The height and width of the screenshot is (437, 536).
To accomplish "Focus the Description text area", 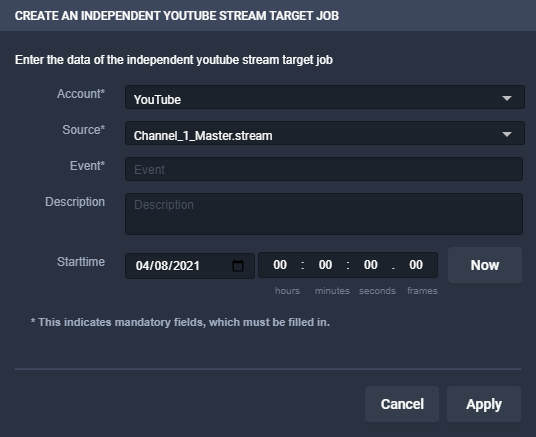I will pos(324,214).
